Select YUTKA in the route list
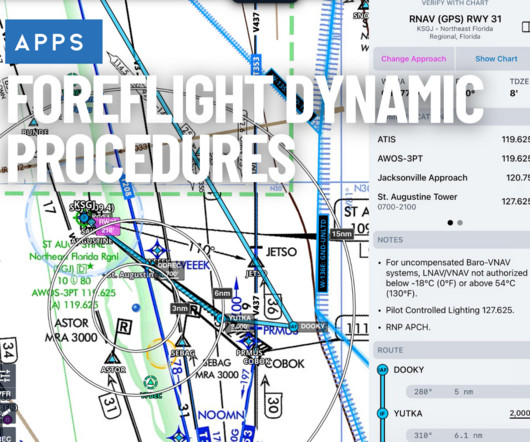The width and height of the screenshot is (530, 442). point(408,413)
